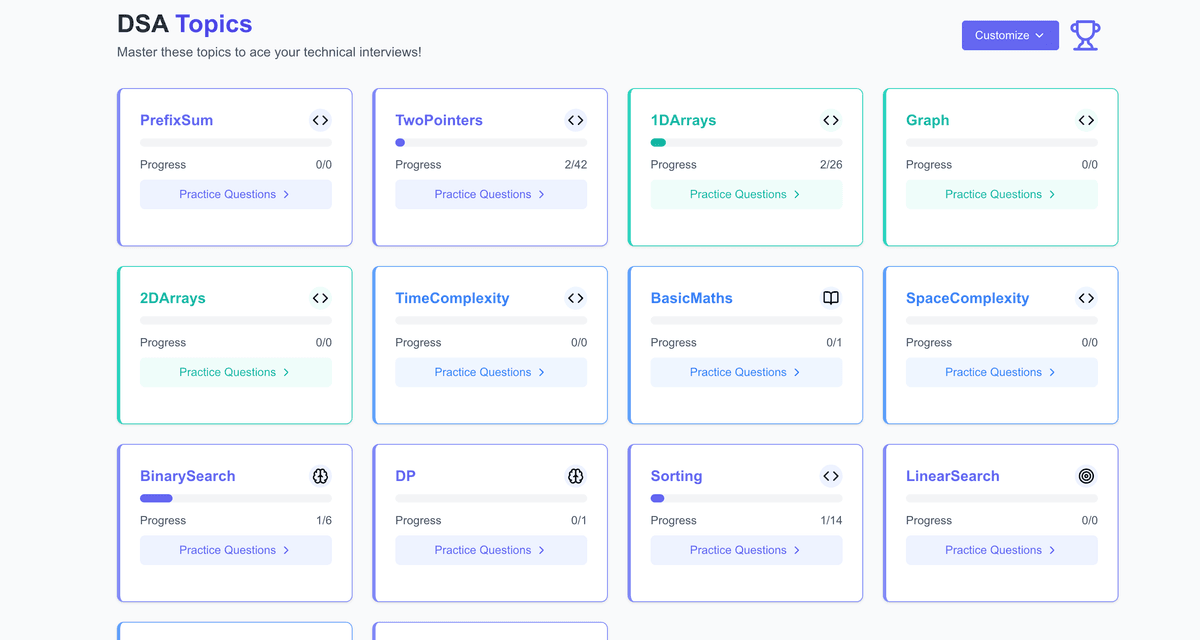1200x640 pixels.
Task: Click the DP topic title
Action: pyautogui.click(x=406, y=476)
